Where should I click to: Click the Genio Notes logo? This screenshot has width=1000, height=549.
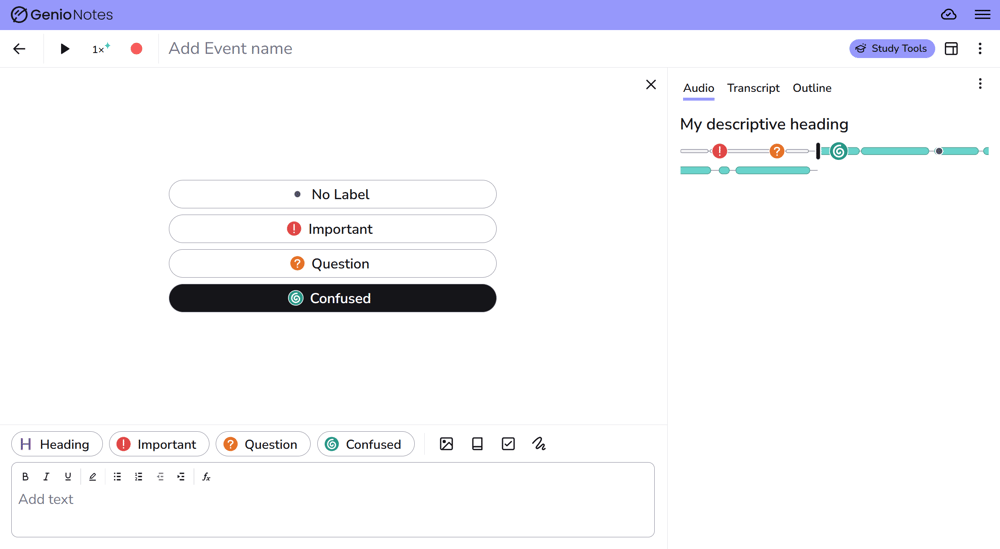point(62,15)
